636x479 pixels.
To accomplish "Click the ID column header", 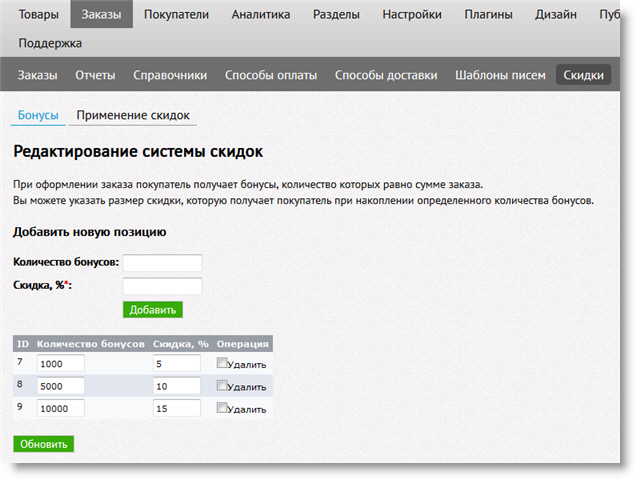I will [23, 344].
